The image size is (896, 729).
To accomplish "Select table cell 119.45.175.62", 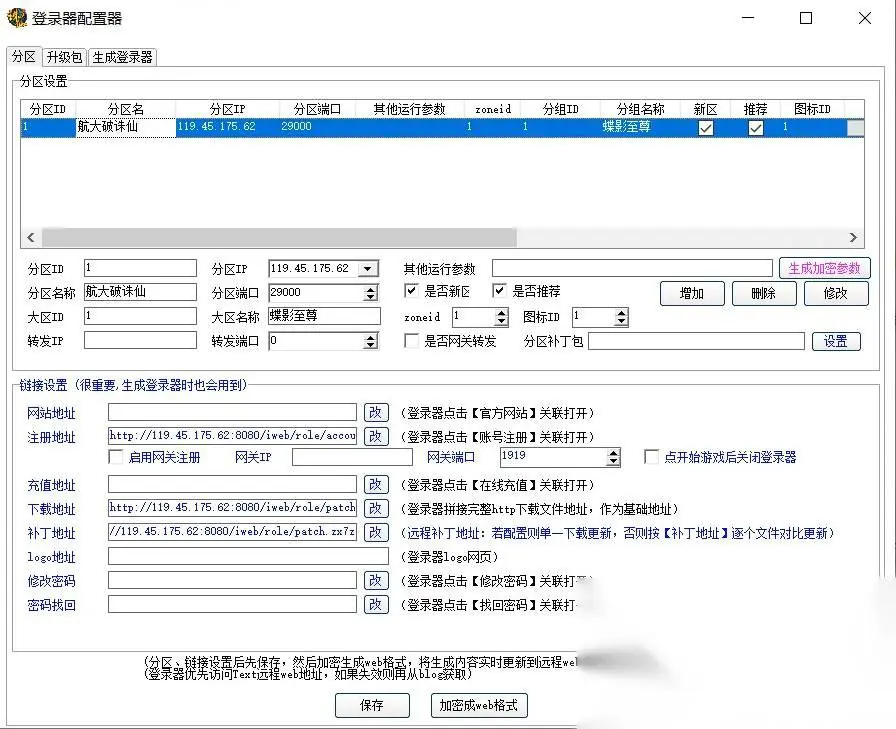I will [x=227, y=127].
